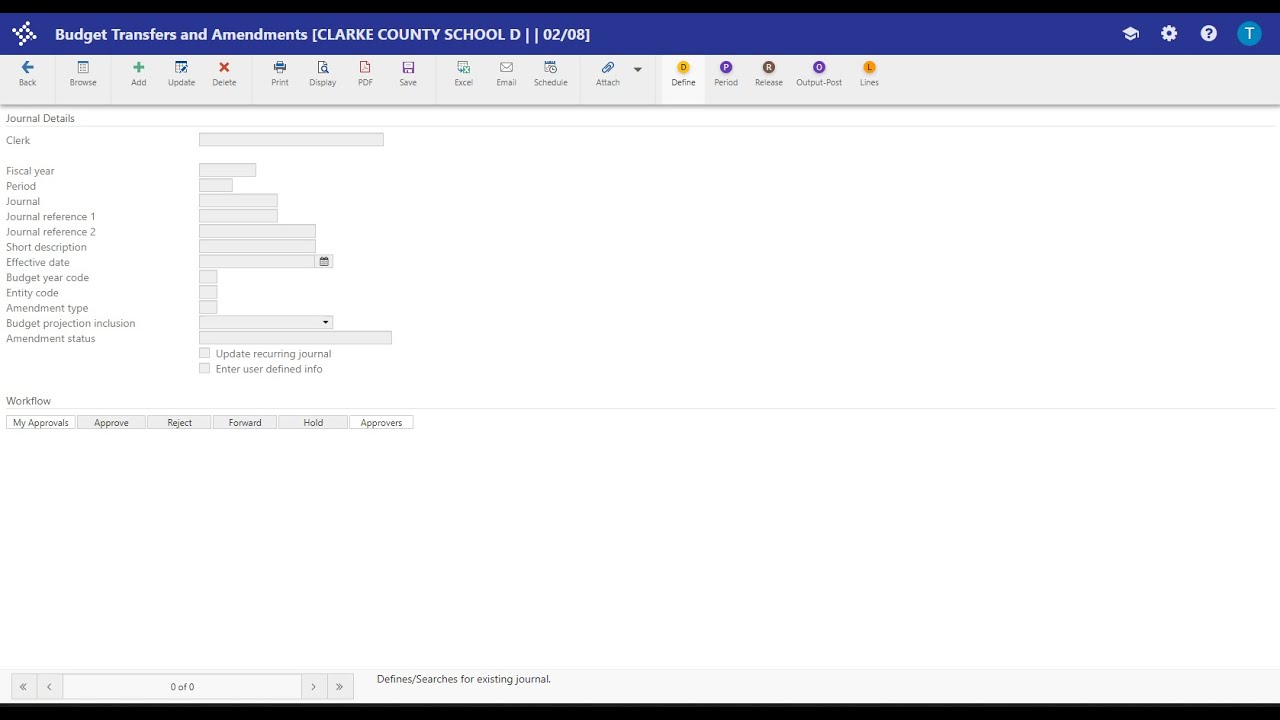The width and height of the screenshot is (1280, 720).
Task: Open the Schedule toolbar icon
Action: coord(550,68)
